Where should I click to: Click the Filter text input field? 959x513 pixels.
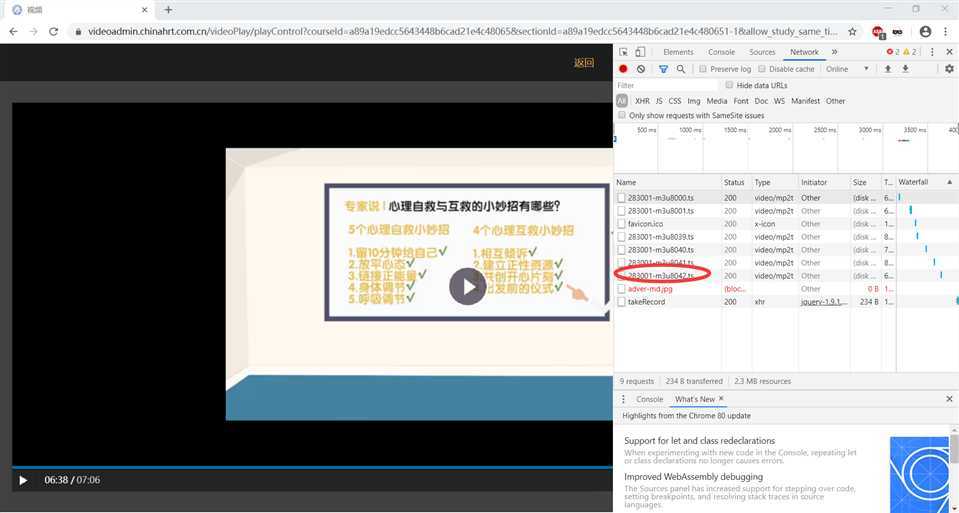click(665, 86)
